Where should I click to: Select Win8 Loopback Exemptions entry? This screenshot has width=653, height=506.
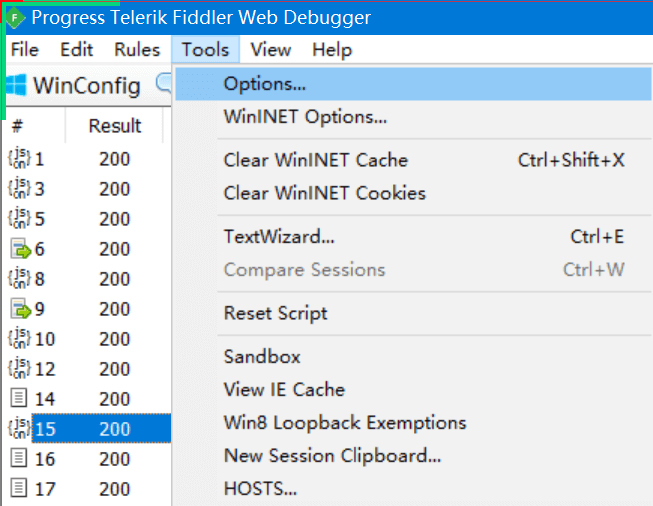[345, 423]
